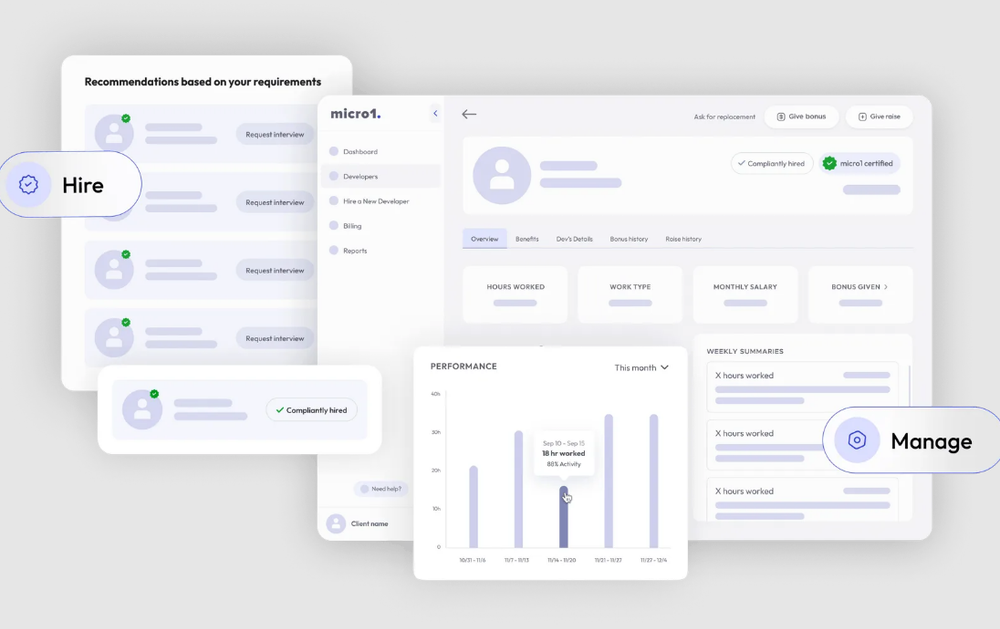Click the Weekly Summaries scrollbar
The height and width of the screenshot is (629, 1000).
click(x=909, y=389)
